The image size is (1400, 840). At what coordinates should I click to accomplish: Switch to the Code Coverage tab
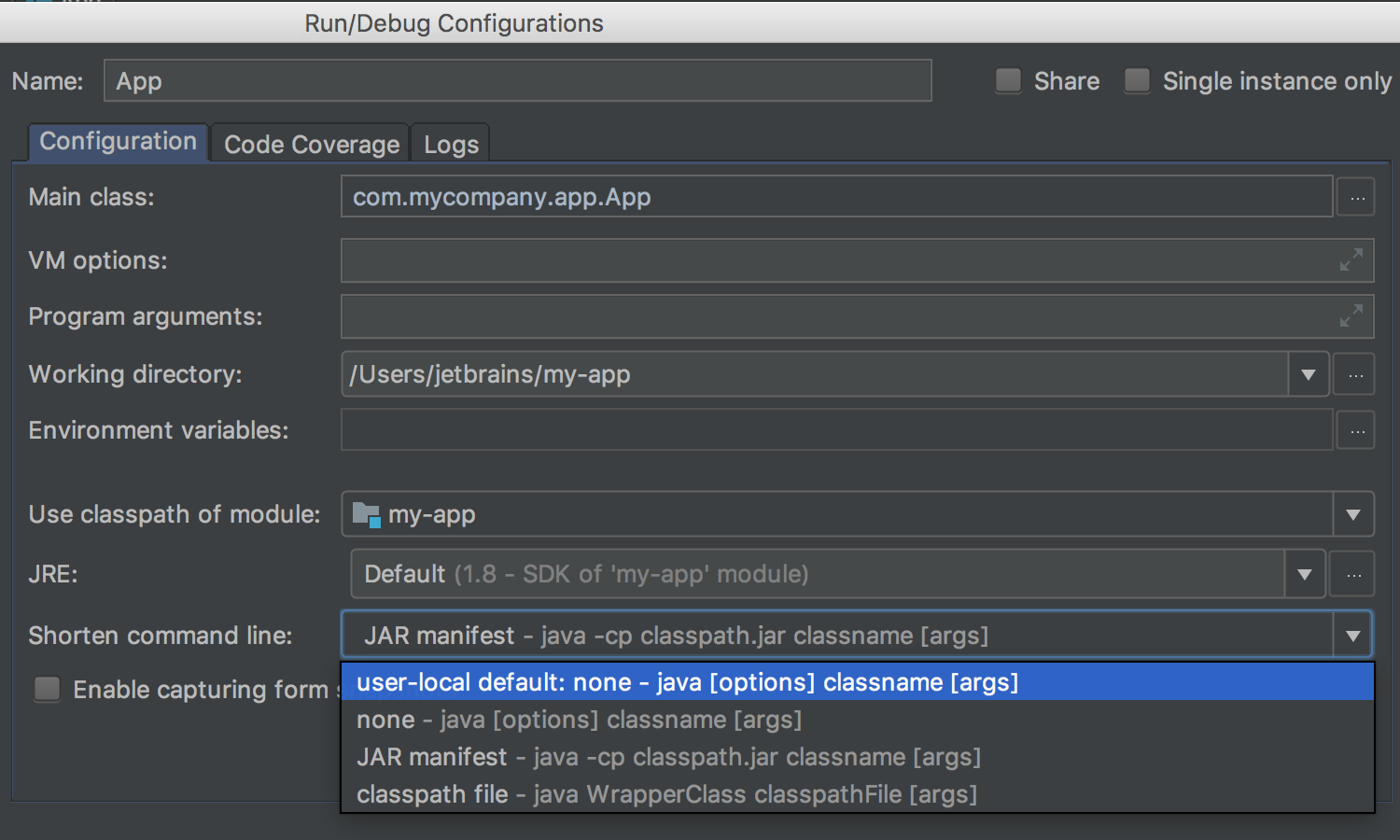click(x=310, y=144)
